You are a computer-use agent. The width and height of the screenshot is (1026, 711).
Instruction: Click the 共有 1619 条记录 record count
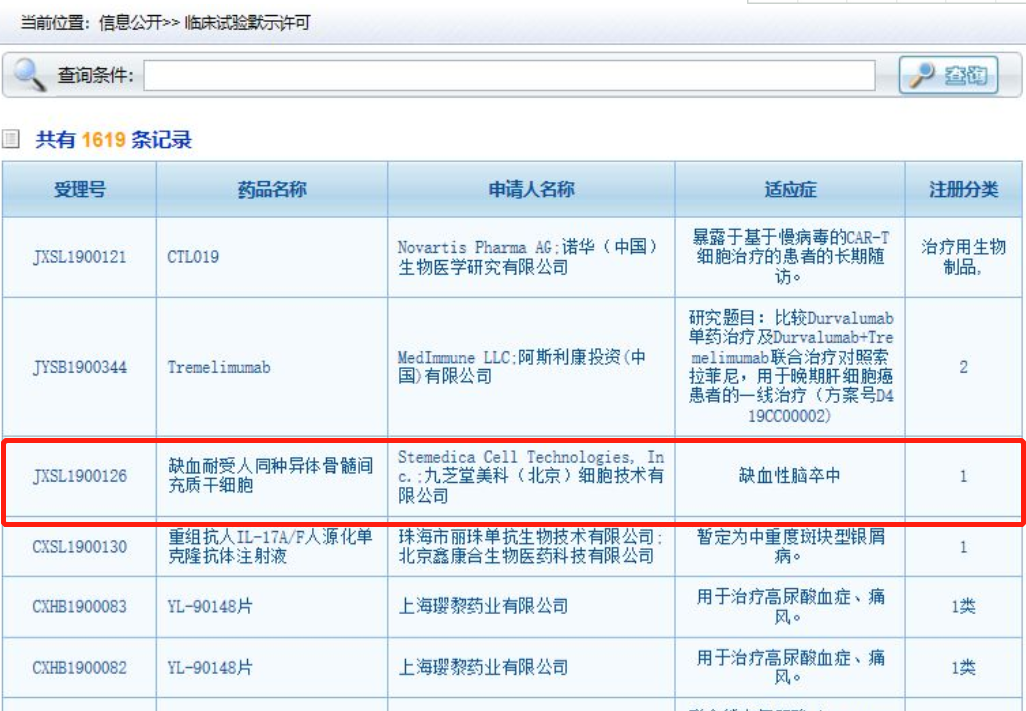click(114, 139)
